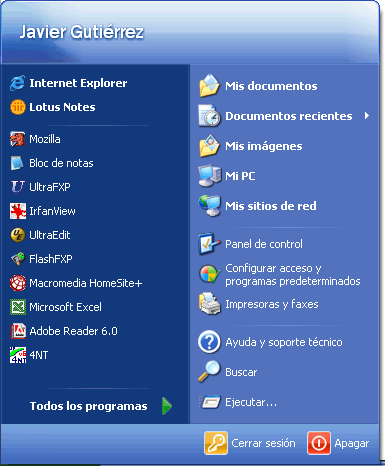Viewport: 385px width, 466px height.
Task: Open Mi PC entry label
Action: [x=240, y=176]
